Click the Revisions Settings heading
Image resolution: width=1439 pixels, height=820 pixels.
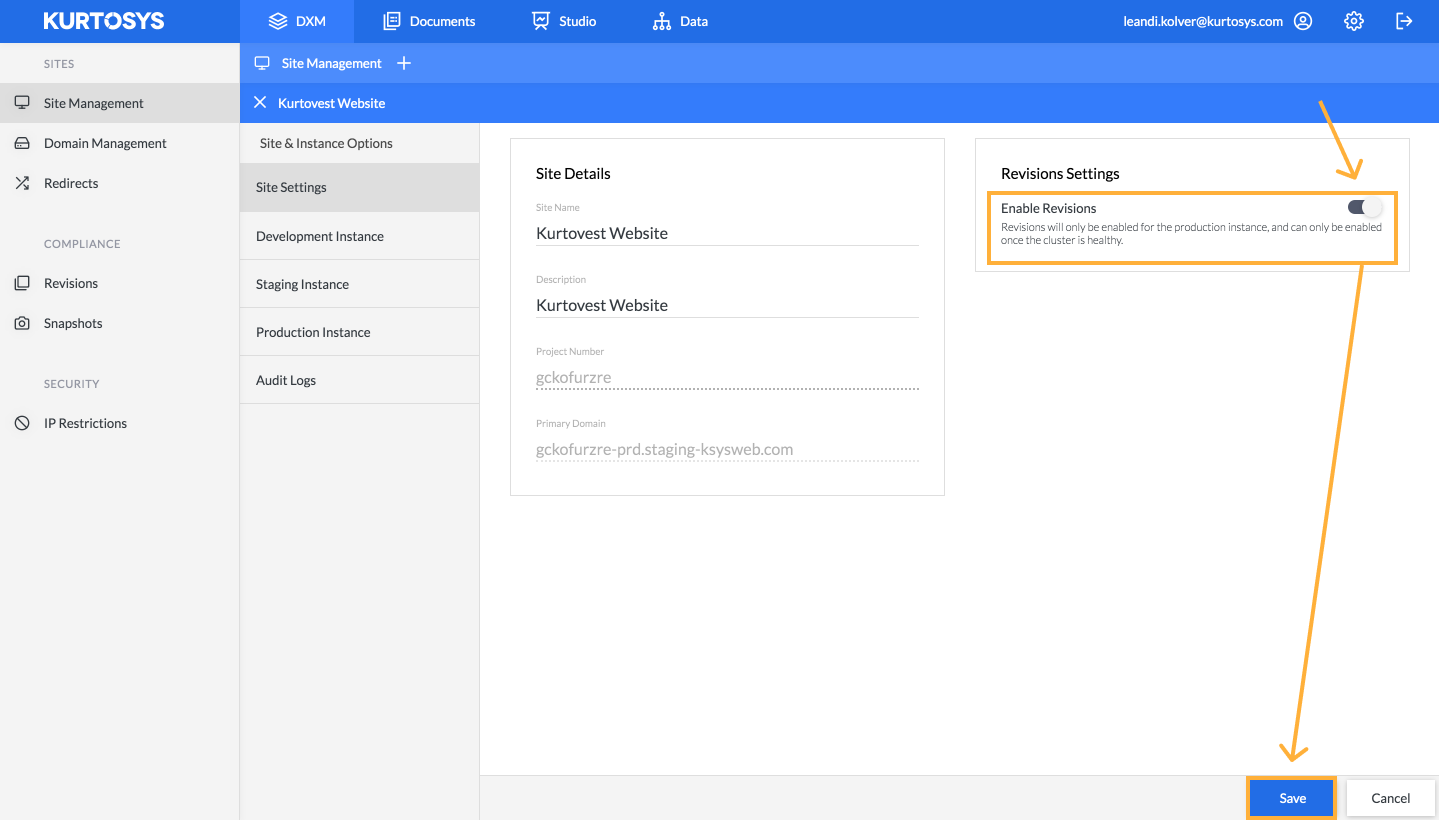click(x=1060, y=173)
